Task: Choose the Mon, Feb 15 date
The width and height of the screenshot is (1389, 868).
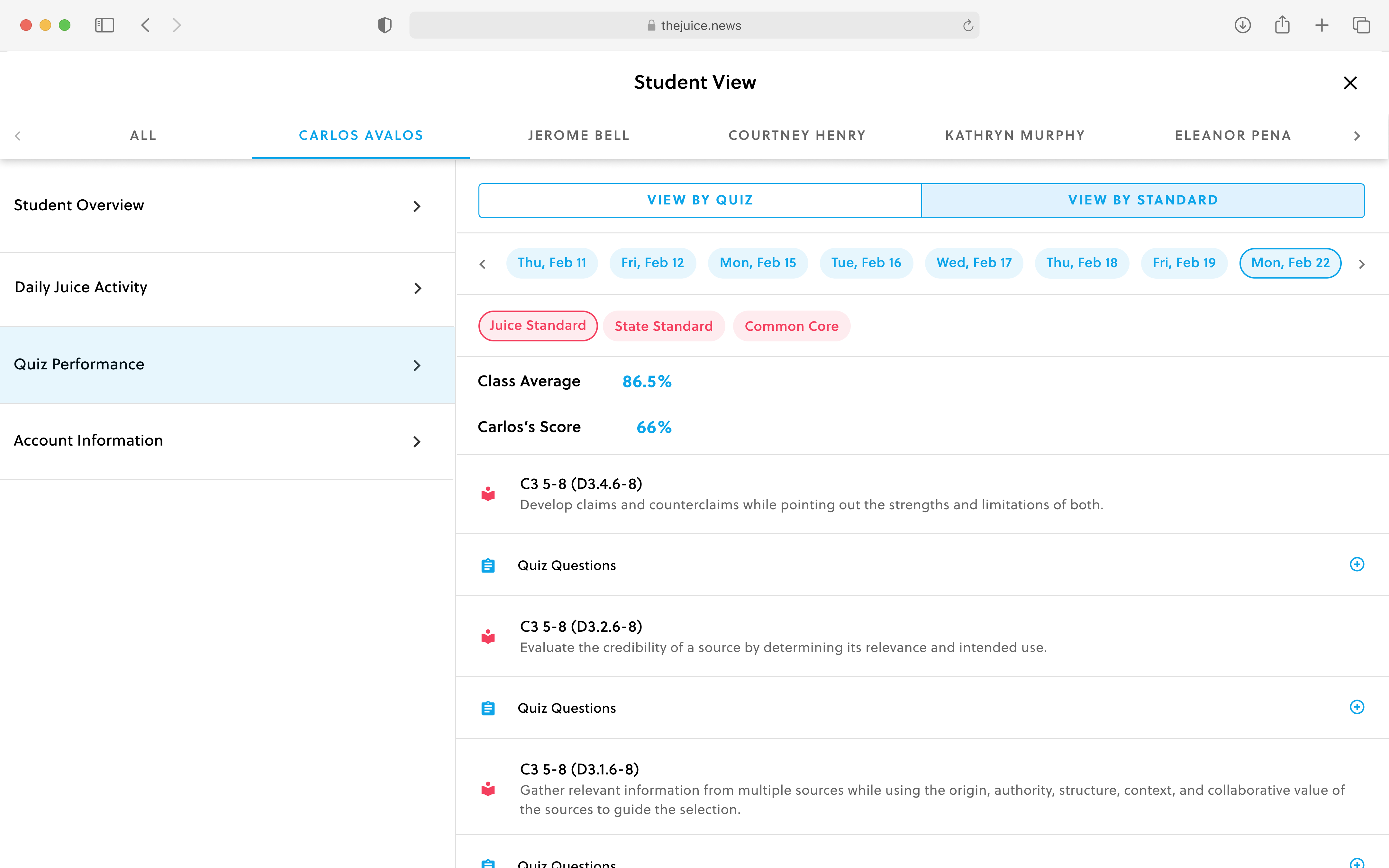Action: pos(758,263)
